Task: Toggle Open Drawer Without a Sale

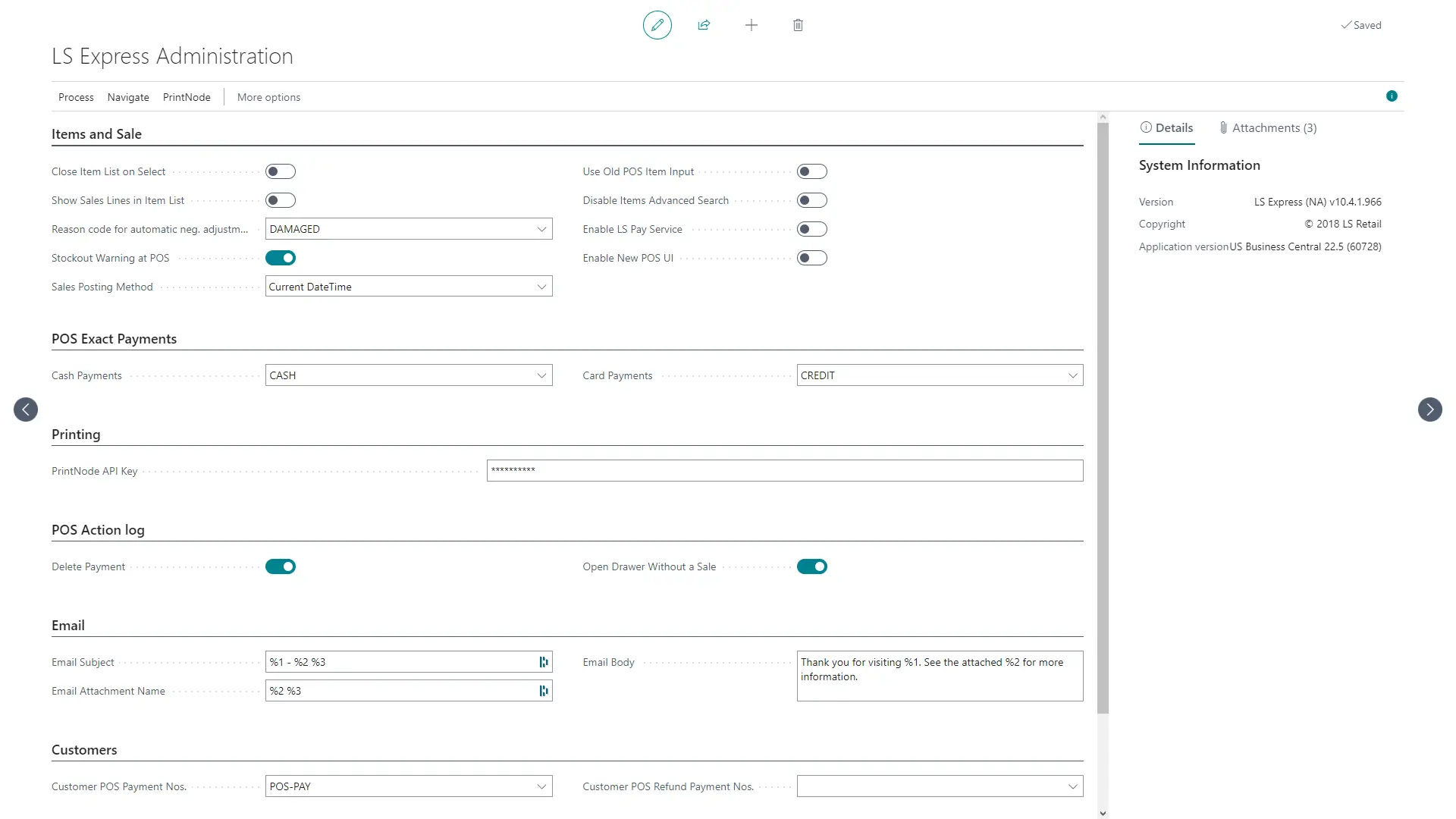Action: click(x=811, y=566)
